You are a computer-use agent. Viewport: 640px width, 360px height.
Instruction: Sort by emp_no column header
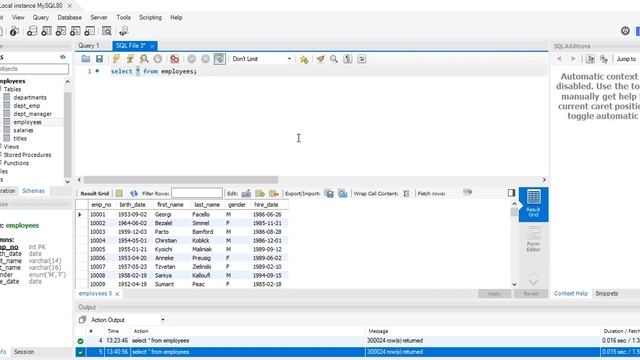click(x=101, y=204)
